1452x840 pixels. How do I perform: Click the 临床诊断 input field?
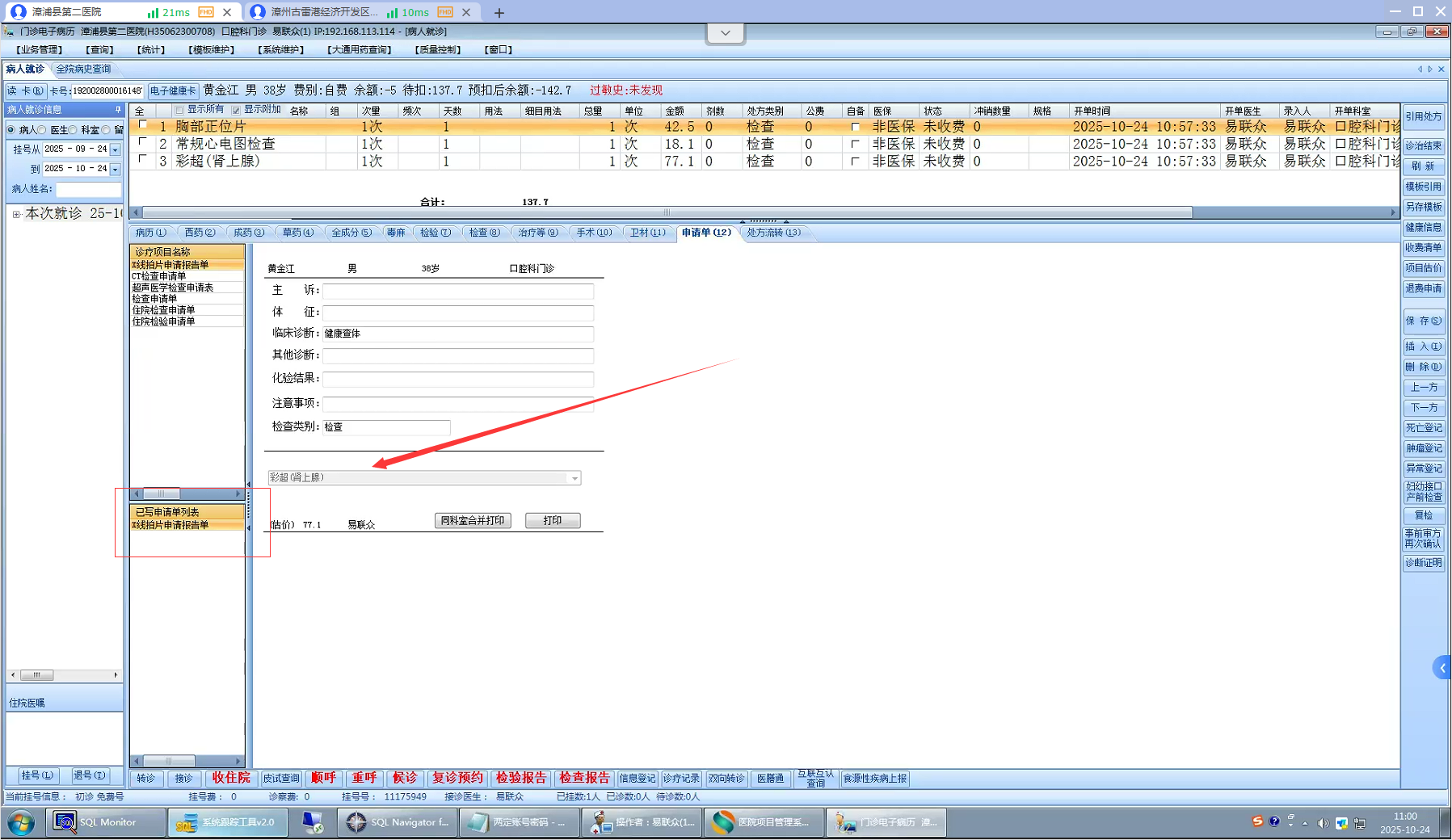click(x=458, y=334)
